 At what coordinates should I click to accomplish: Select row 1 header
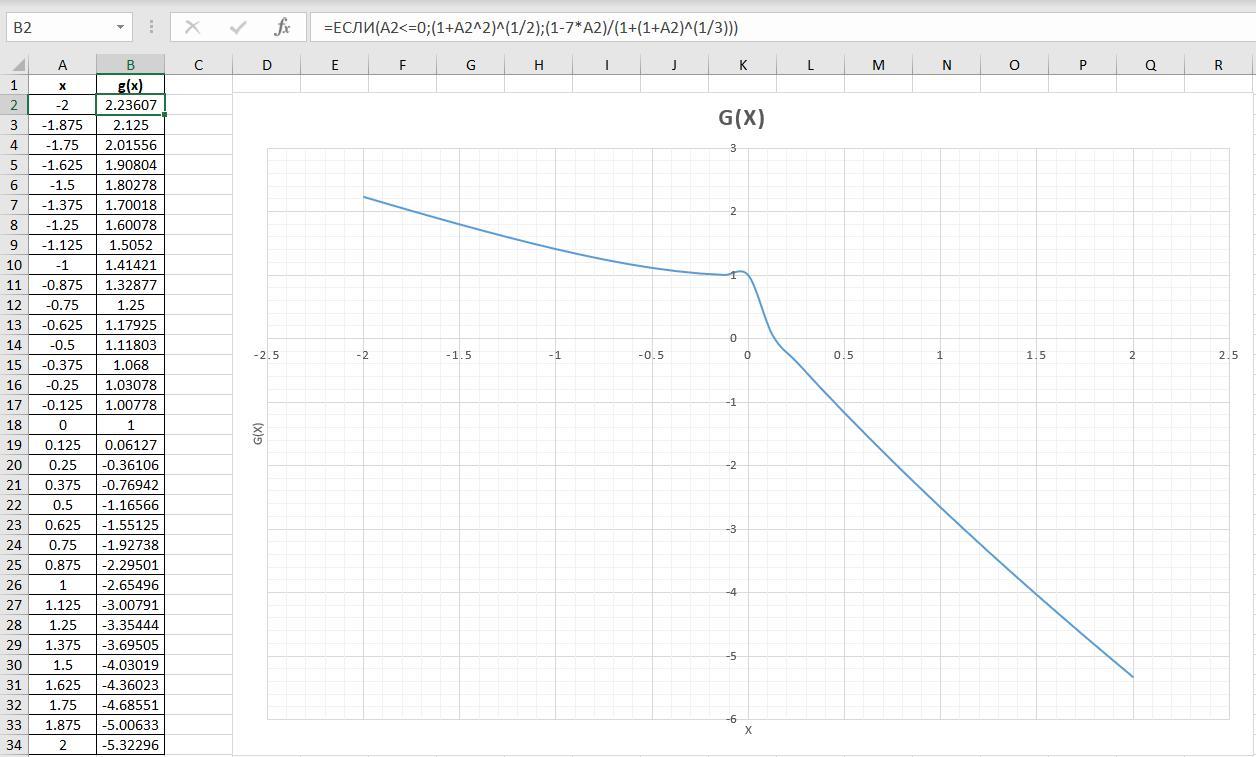click(14, 85)
